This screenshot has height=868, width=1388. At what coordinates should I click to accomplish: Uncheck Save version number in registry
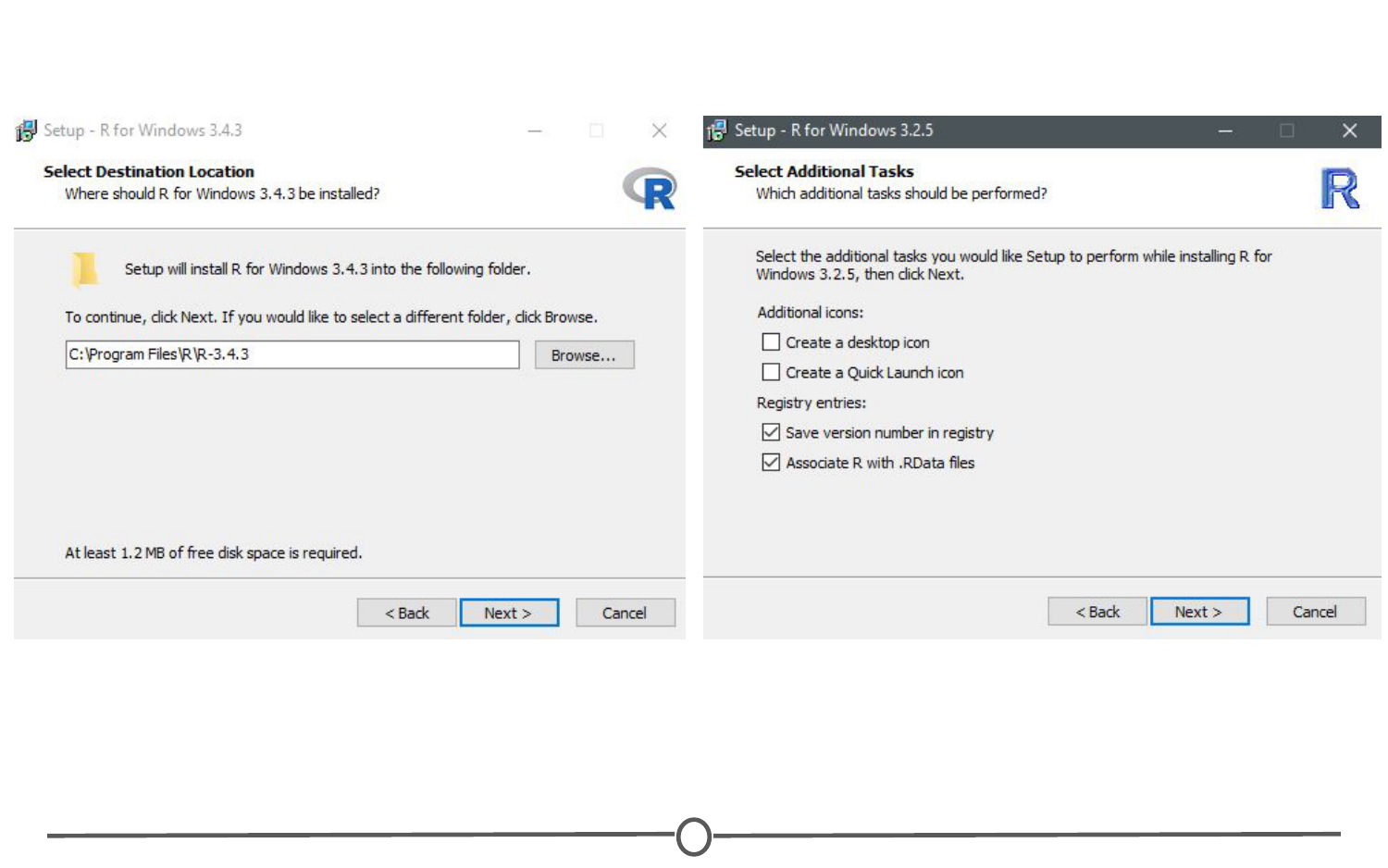click(x=771, y=432)
